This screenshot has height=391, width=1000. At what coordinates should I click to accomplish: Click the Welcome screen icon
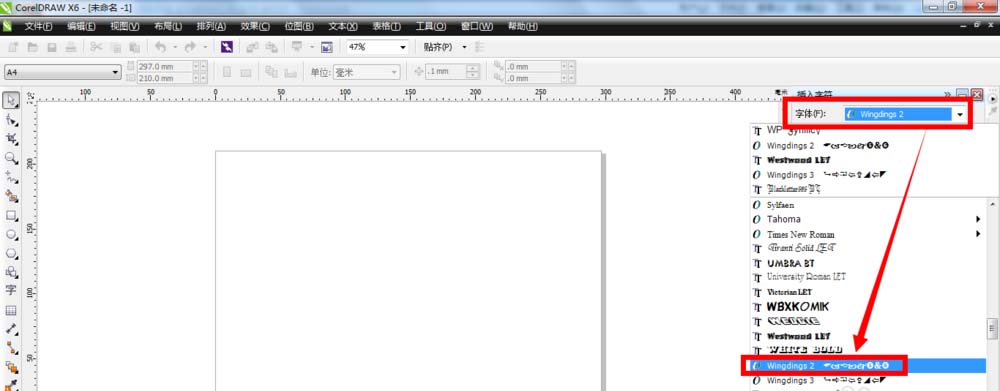[327, 47]
